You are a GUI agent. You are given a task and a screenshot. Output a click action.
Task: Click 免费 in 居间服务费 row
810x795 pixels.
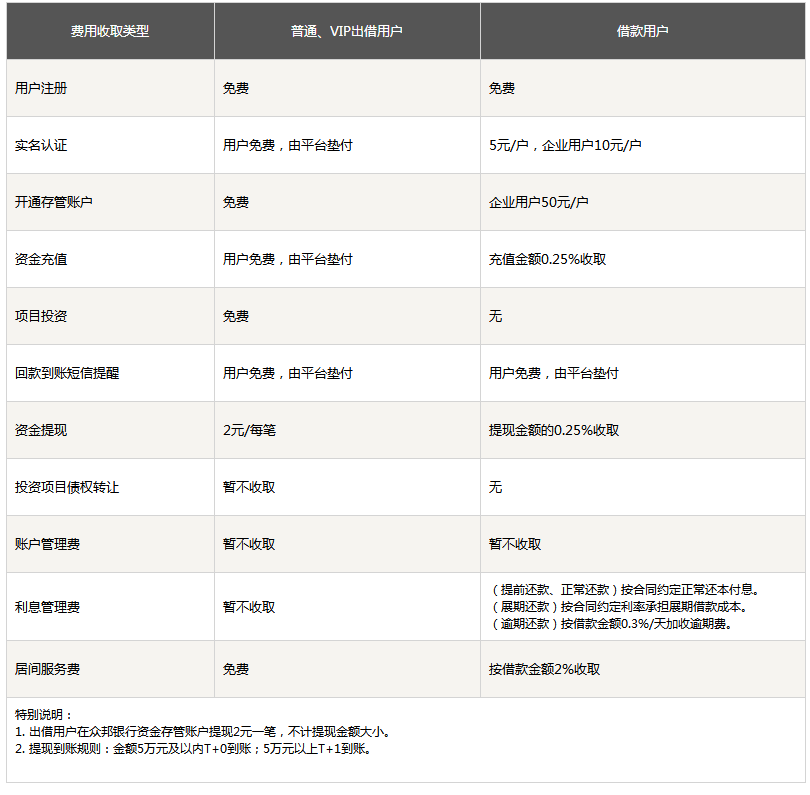236,669
